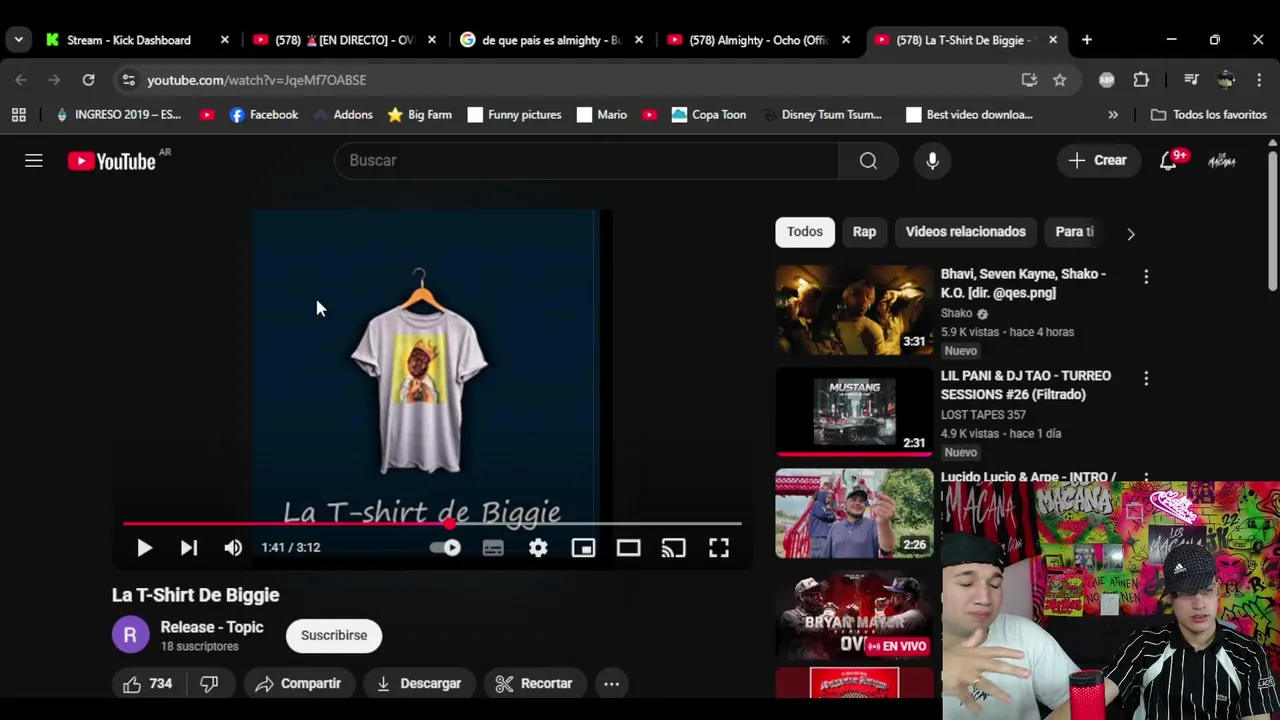Reload the current page
The image size is (1280, 720).
tap(88, 80)
